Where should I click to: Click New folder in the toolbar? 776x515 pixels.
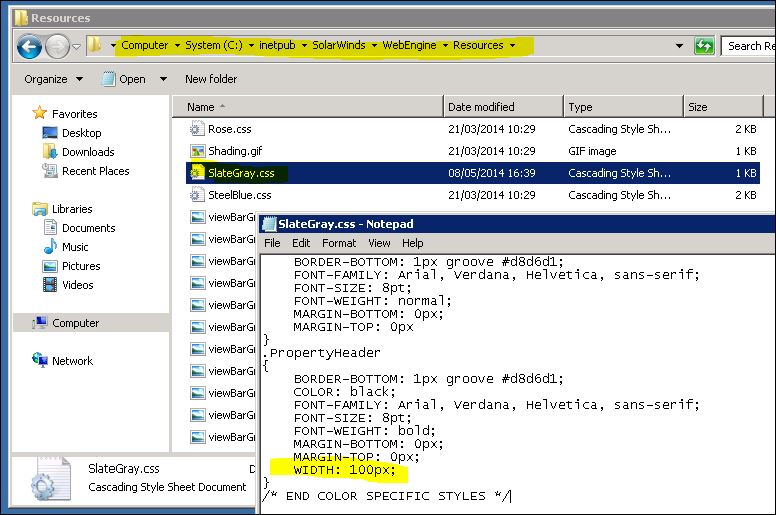211,79
